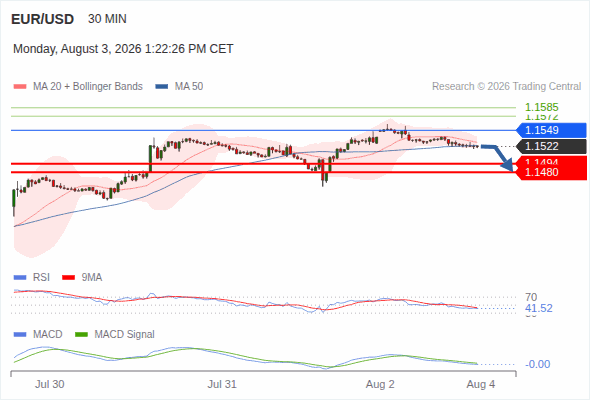Click the Aug 2 date axis label
Image resolution: width=590 pixels, height=400 pixels.
(380, 384)
